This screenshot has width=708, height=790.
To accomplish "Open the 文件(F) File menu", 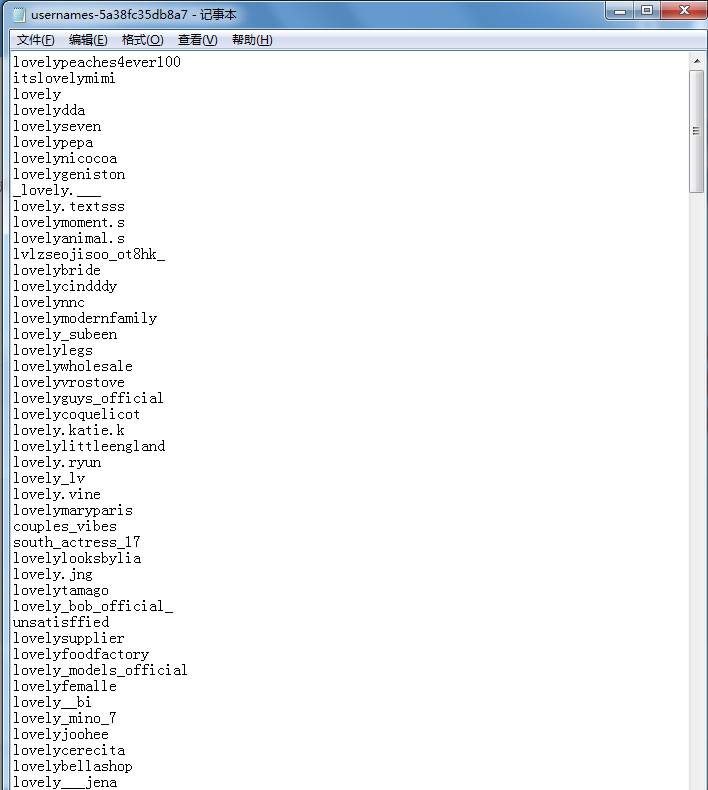I will (x=35, y=40).
